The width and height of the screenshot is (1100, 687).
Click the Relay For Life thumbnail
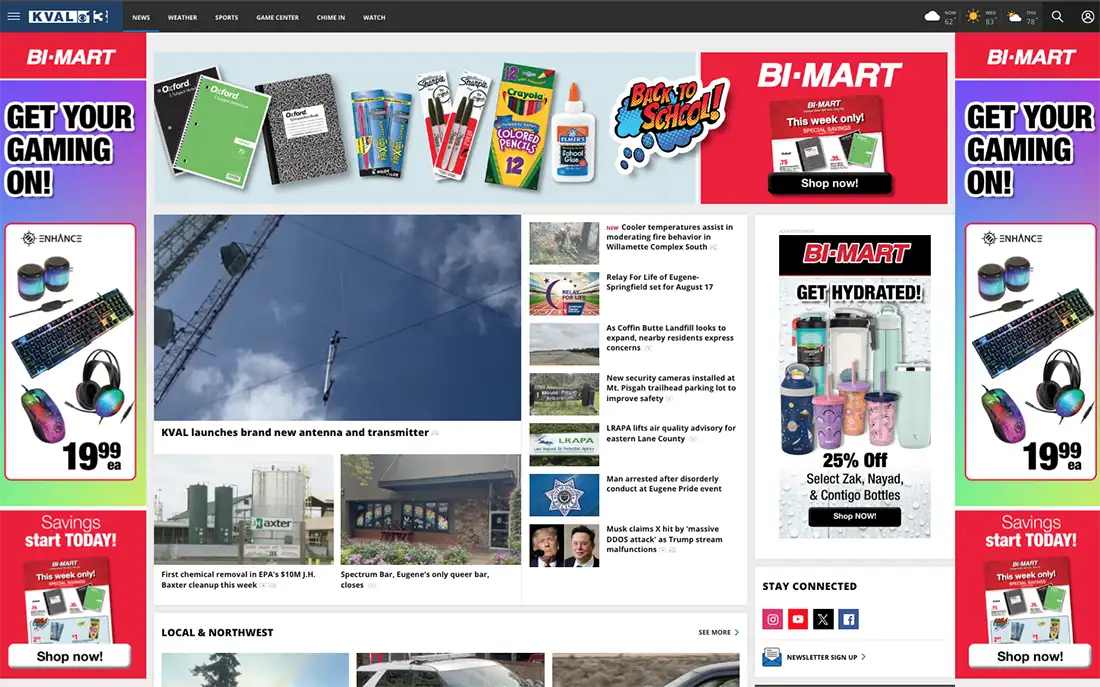[564, 293]
